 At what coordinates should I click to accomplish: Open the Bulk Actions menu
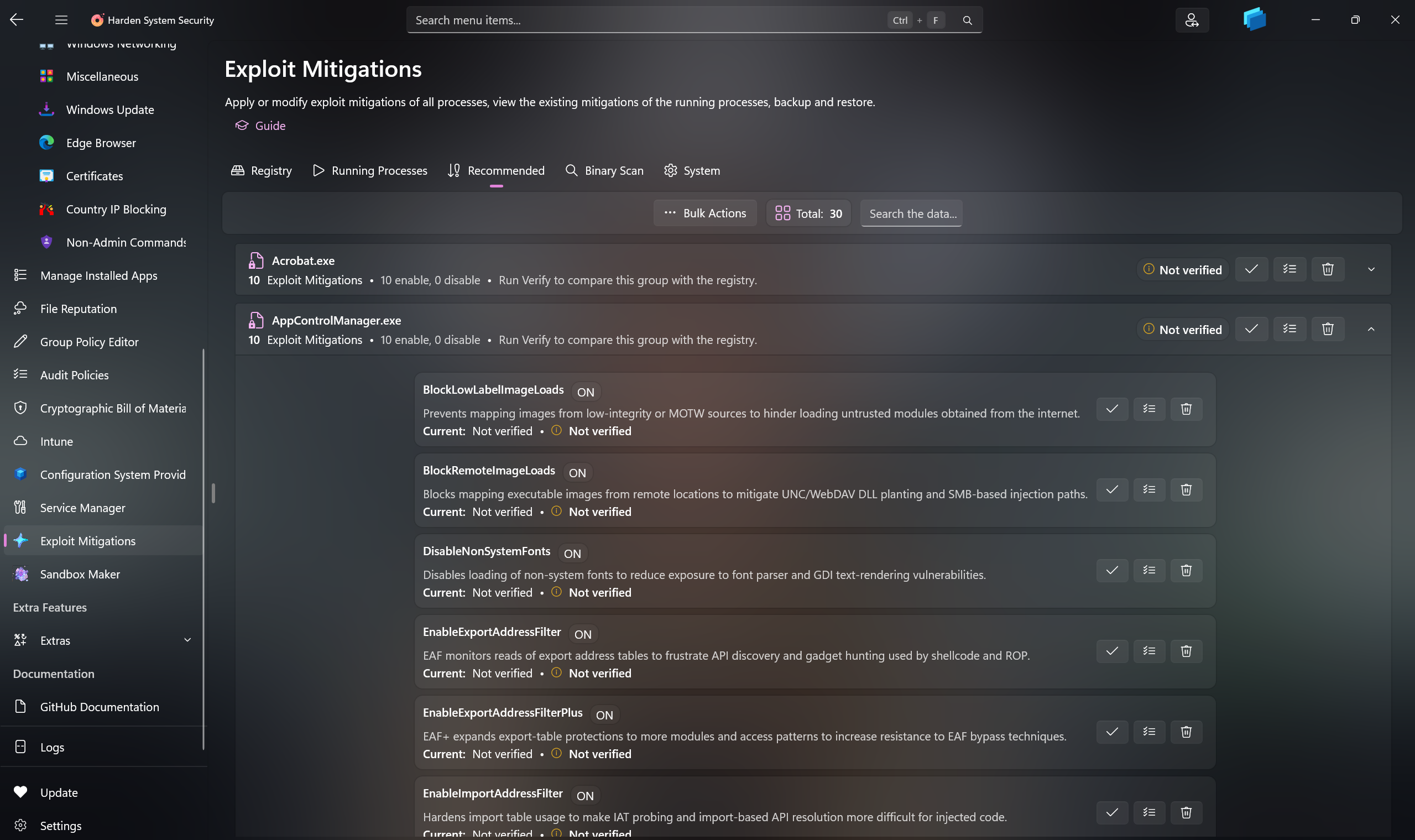point(704,213)
